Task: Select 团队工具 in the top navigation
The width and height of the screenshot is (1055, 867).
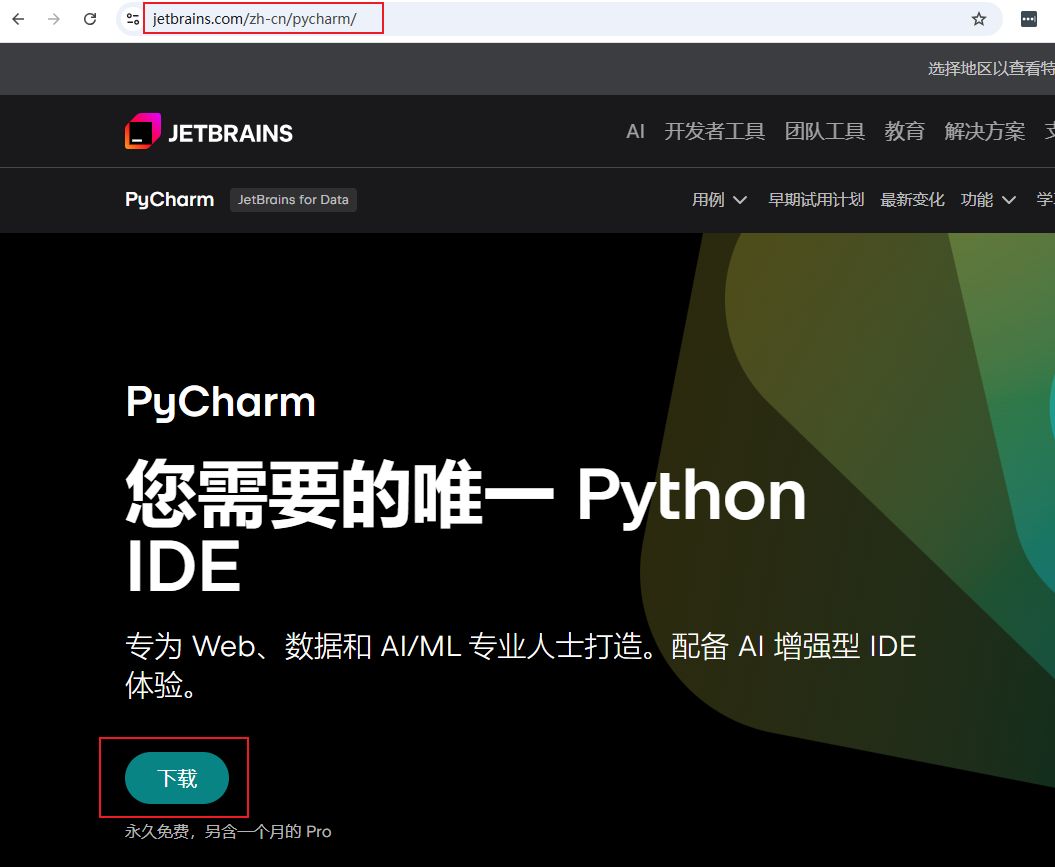Action: [824, 131]
